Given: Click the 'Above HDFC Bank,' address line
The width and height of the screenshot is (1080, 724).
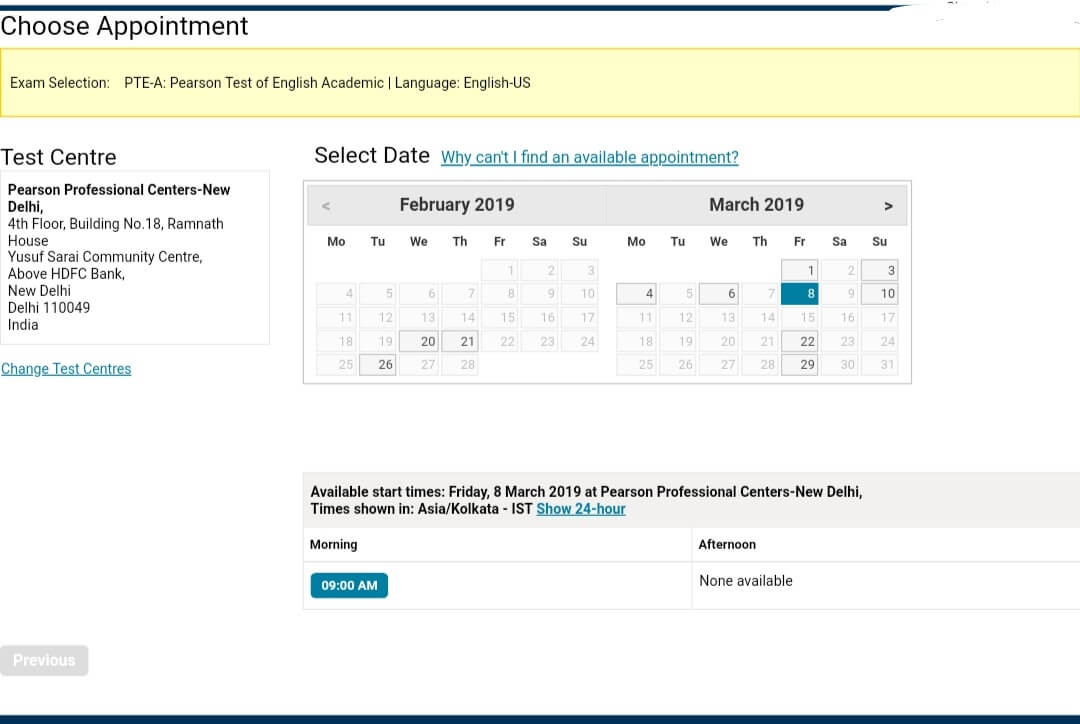Looking at the screenshot, I should point(66,274).
